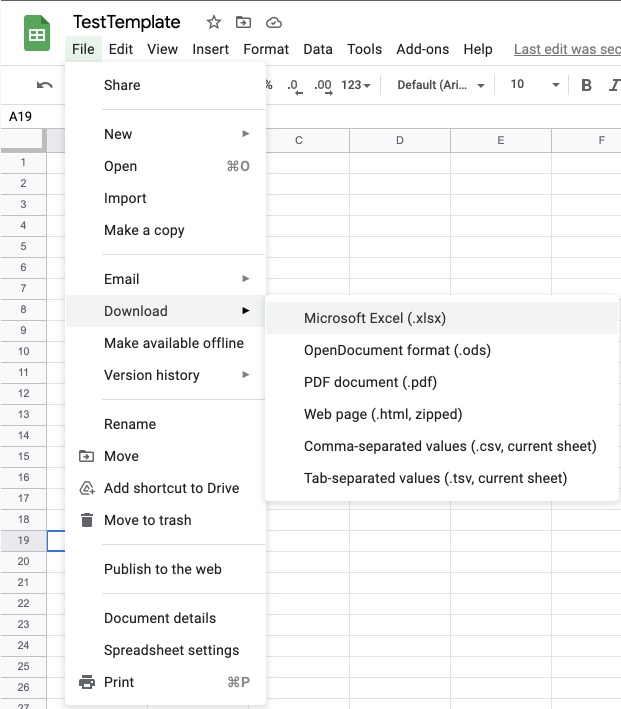Download as Comma-separated values (.csv)
621x709 pixels.
pos(442,446)
